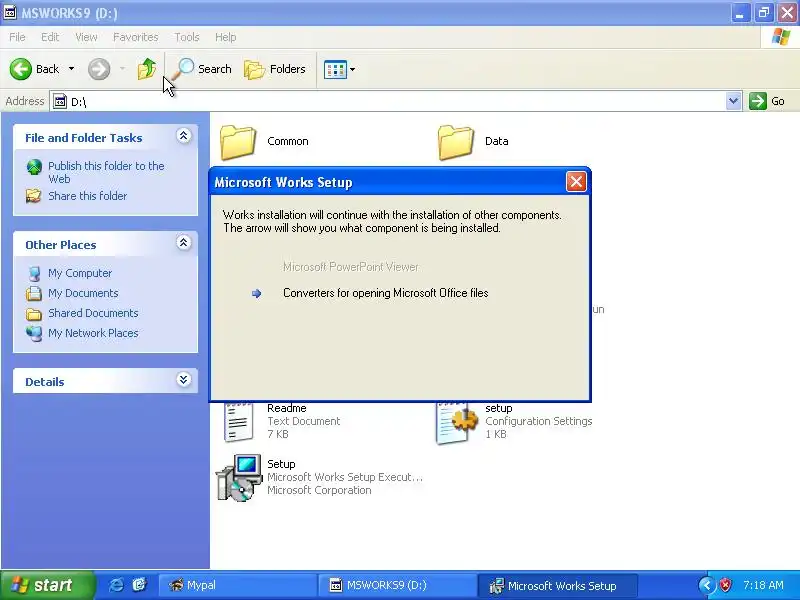Open My Network Places link
800x600 pixels.
[93, 333]
